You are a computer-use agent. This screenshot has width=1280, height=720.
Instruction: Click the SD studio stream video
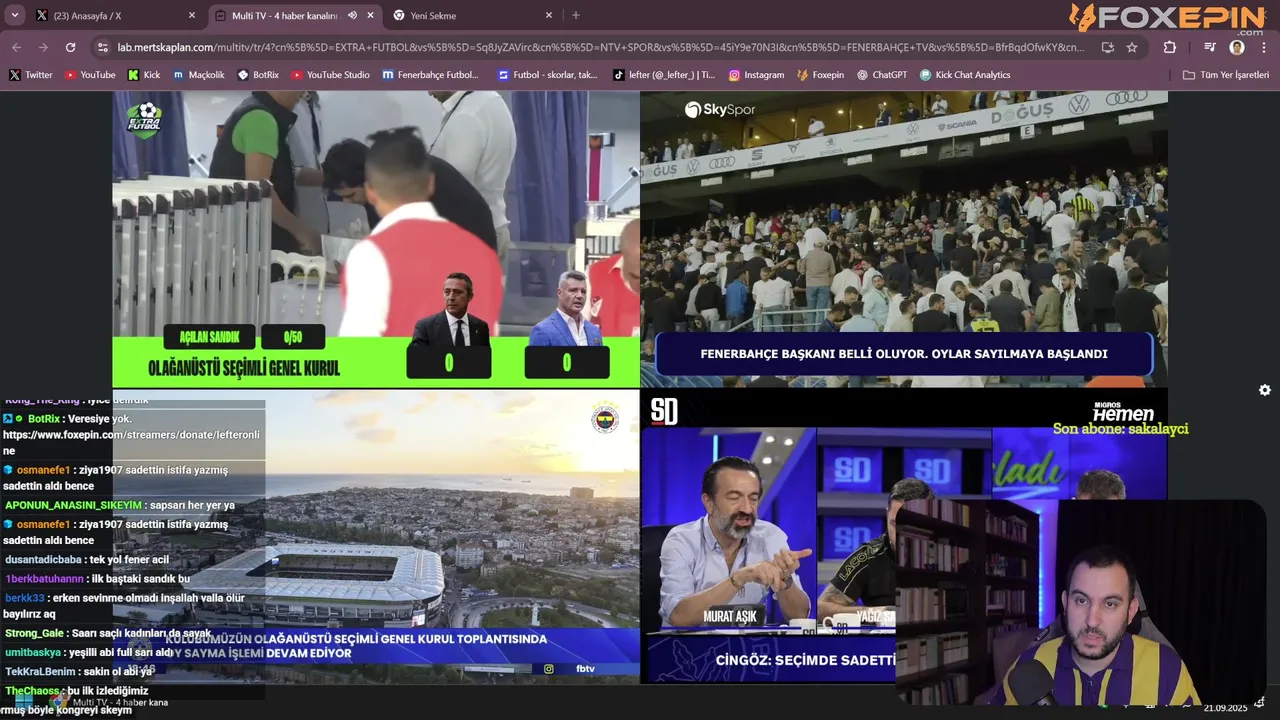[904, 536]
